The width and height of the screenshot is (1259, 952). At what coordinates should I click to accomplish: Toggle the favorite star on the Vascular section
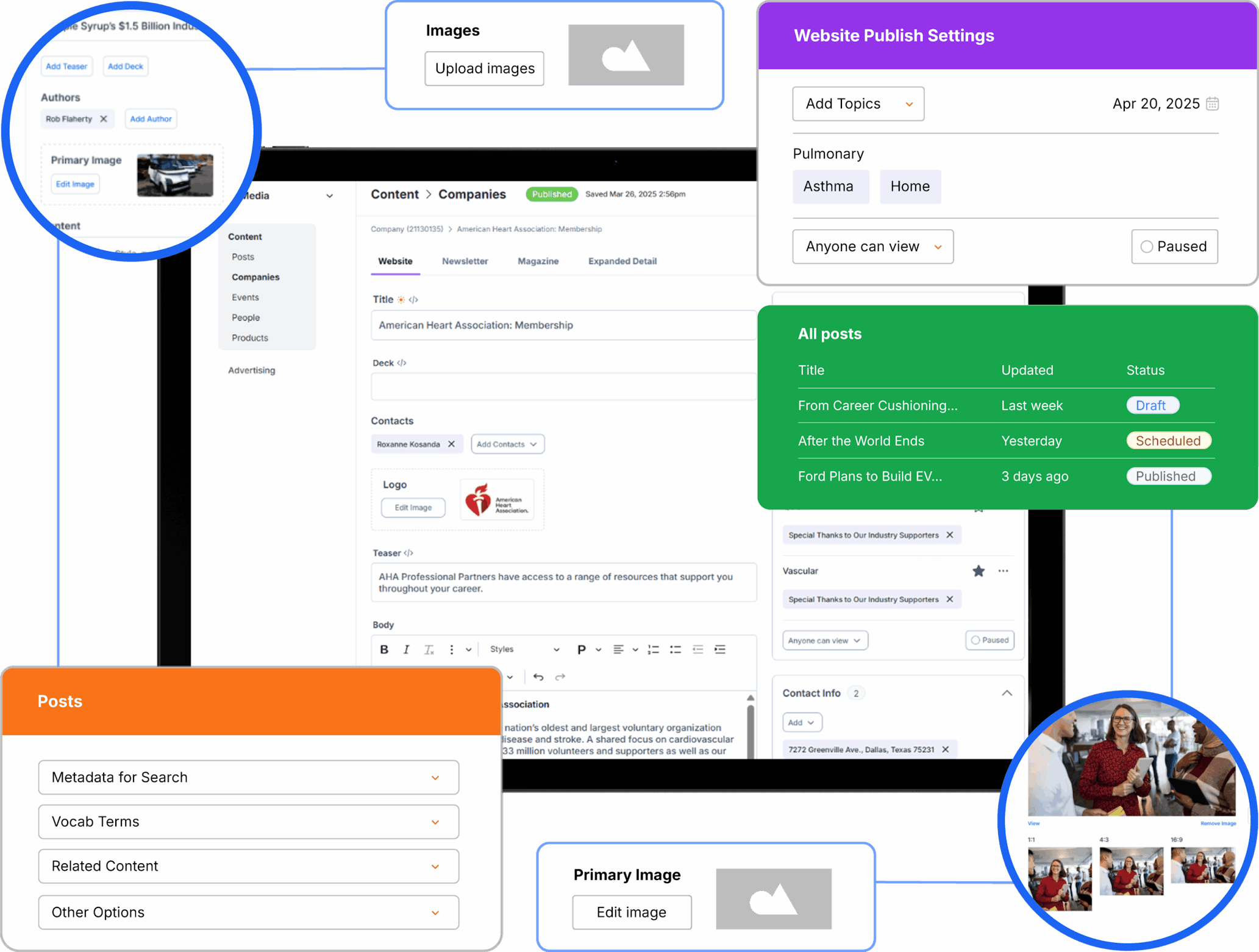click(x=979, y=571)
